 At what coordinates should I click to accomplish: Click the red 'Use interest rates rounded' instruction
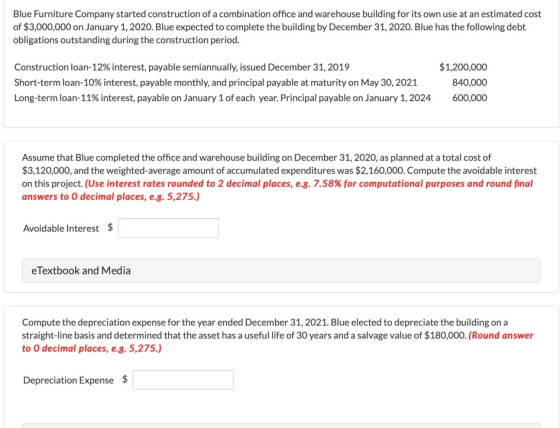[x=277, y=190]
